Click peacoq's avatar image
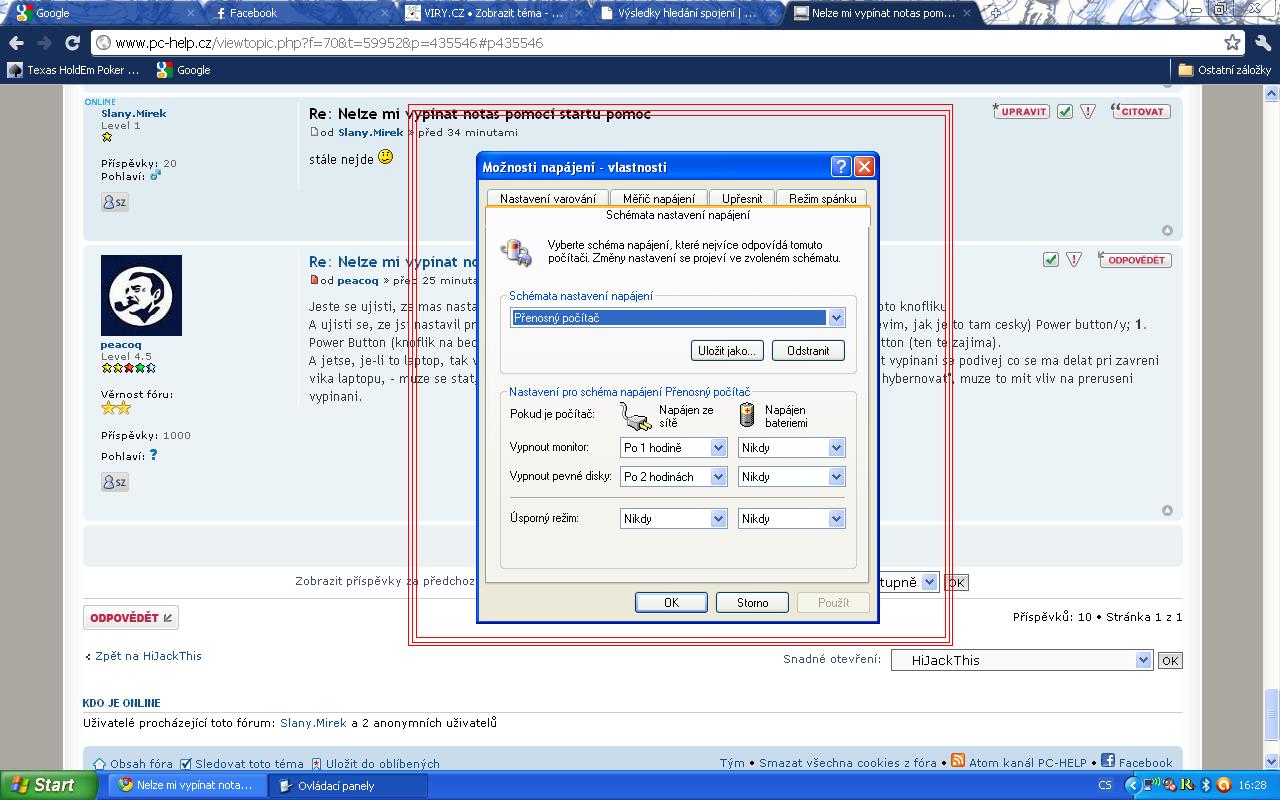 [141, 295]
